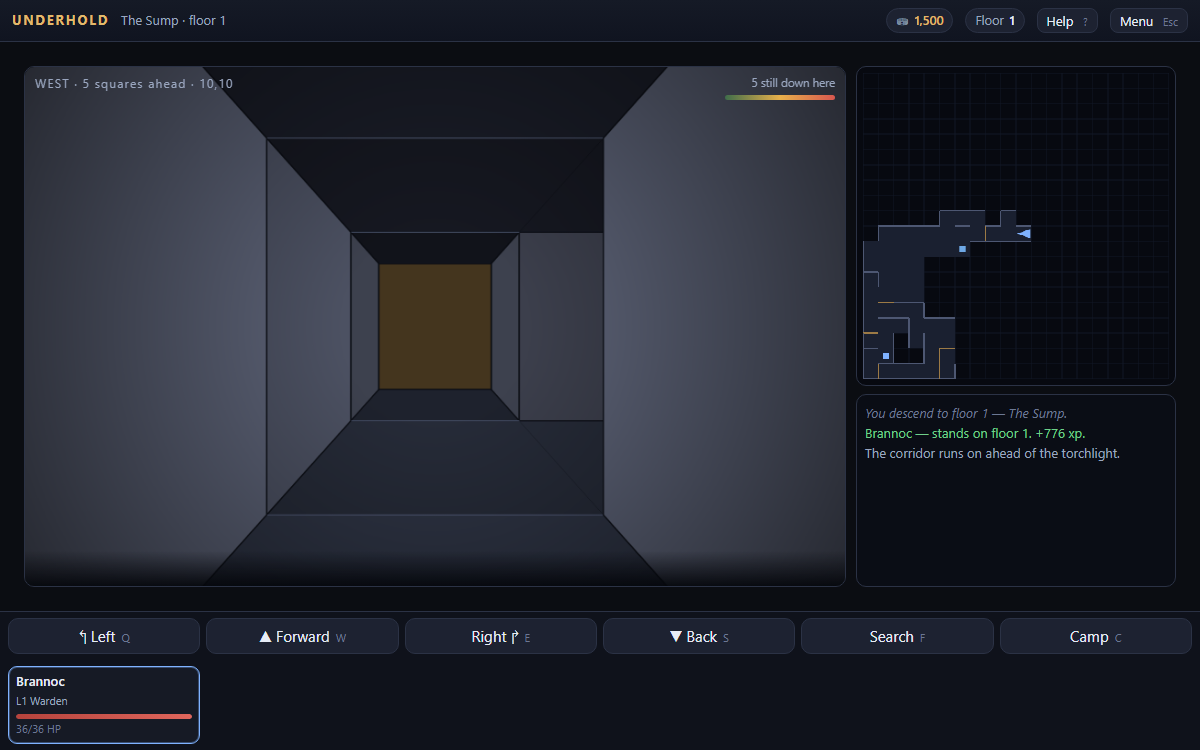Click the UNDERHOLD game title
This screenshot has width=1200, height=750.
60,20
